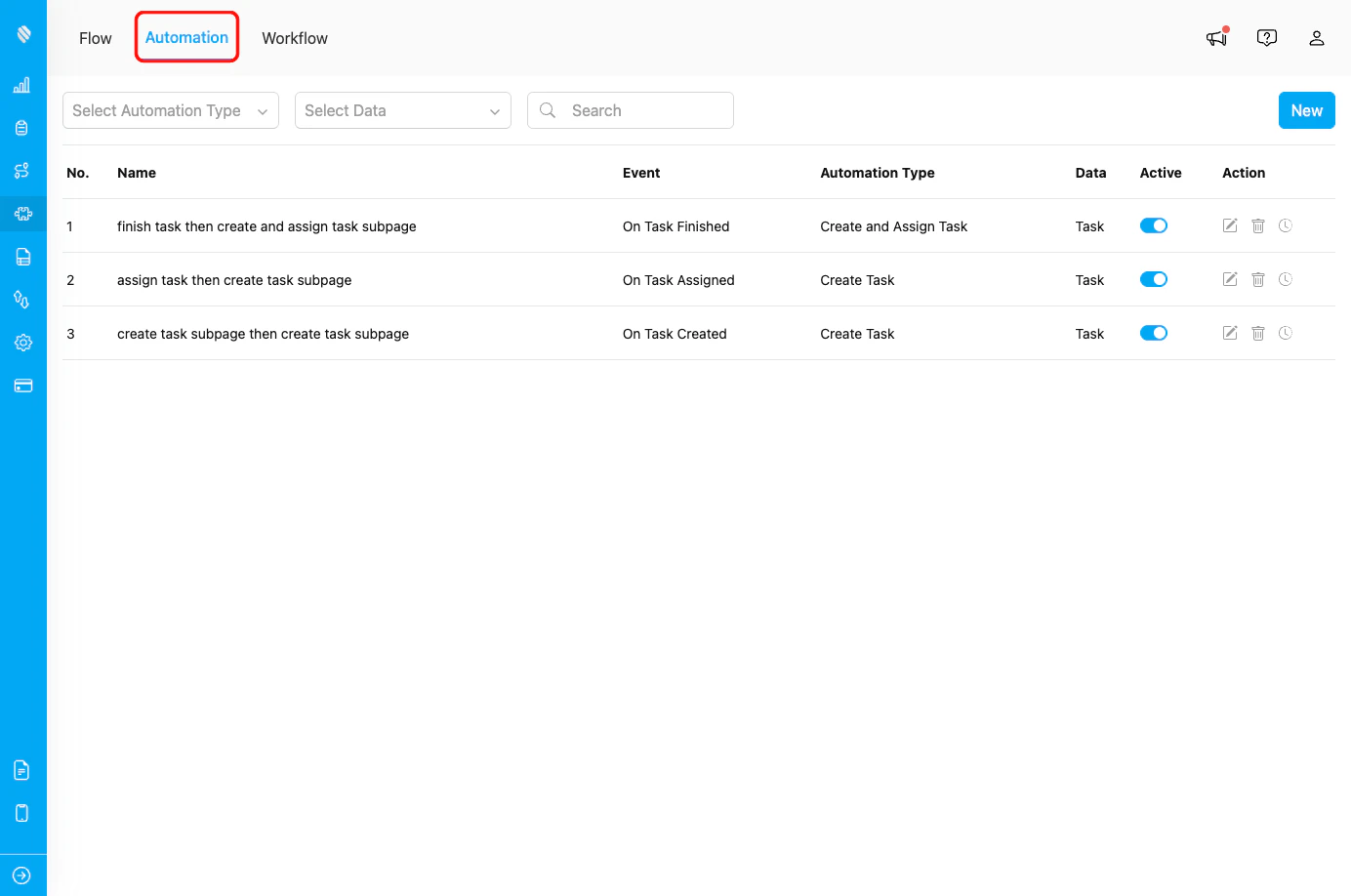Select the clipboard icon in the sidebar
The width and height of the screenshot is (1351, 896).
tap(21, 128)
